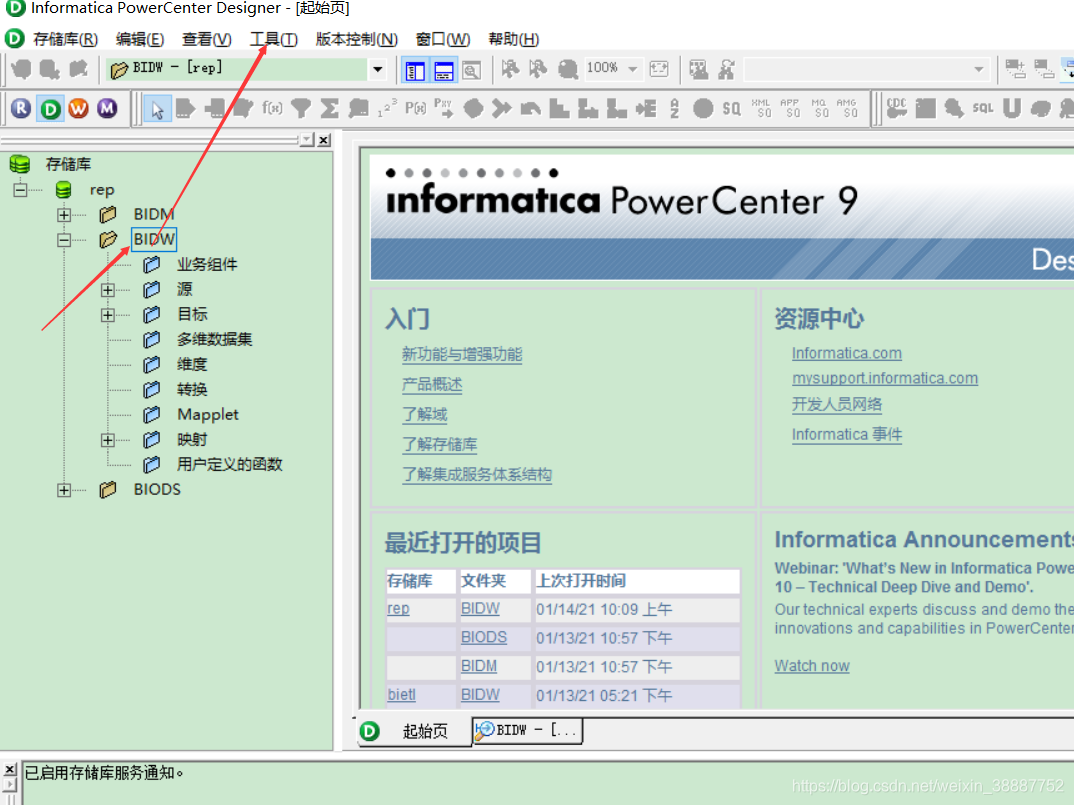The height and width of the screenshot is (805, 1074).
Task: Click the funnel filter transformation icon
Action: (x=301, y=108)
